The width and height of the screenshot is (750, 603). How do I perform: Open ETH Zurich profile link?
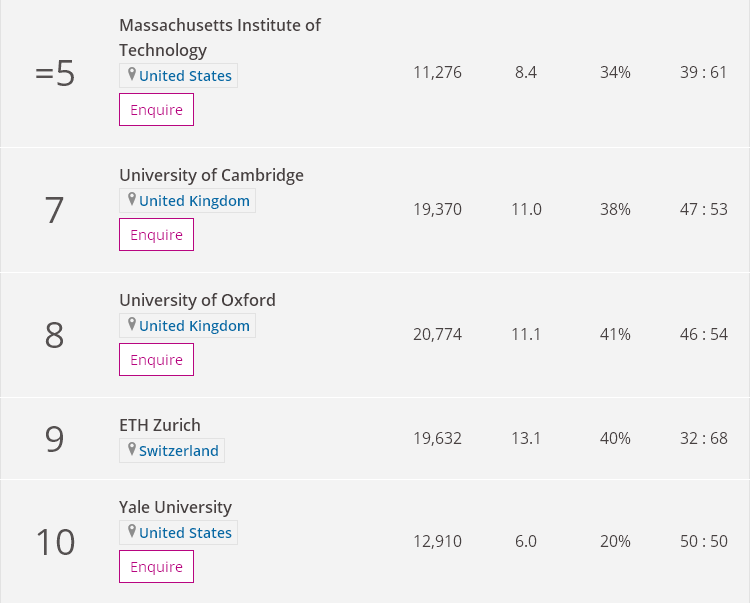click(159, 425)
